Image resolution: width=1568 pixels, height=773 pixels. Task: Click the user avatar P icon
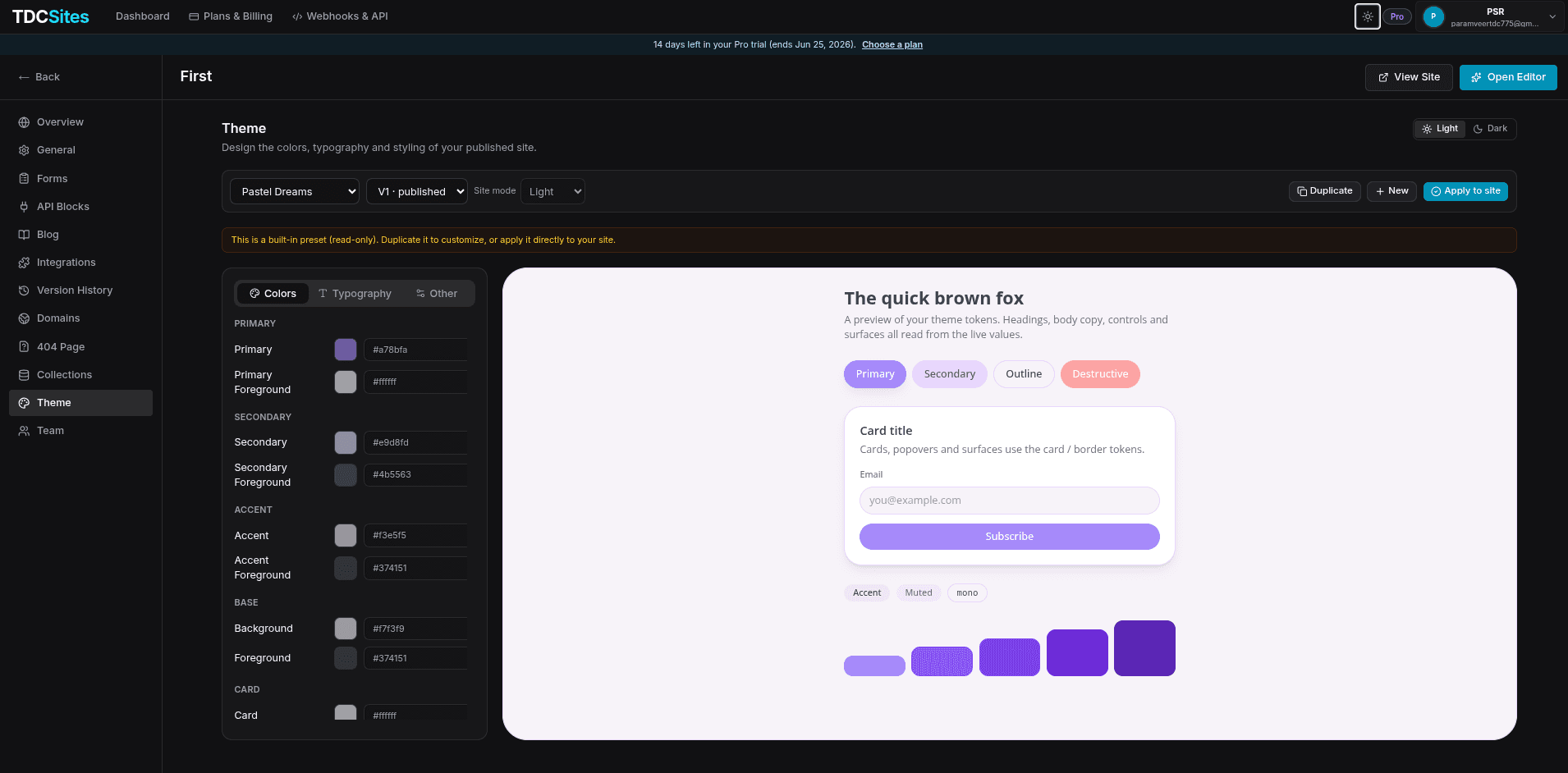pos(1433,16)
